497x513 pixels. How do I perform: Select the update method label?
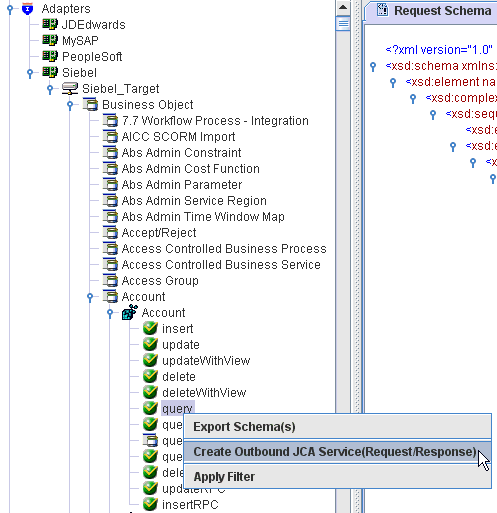[x=181, y=345]
